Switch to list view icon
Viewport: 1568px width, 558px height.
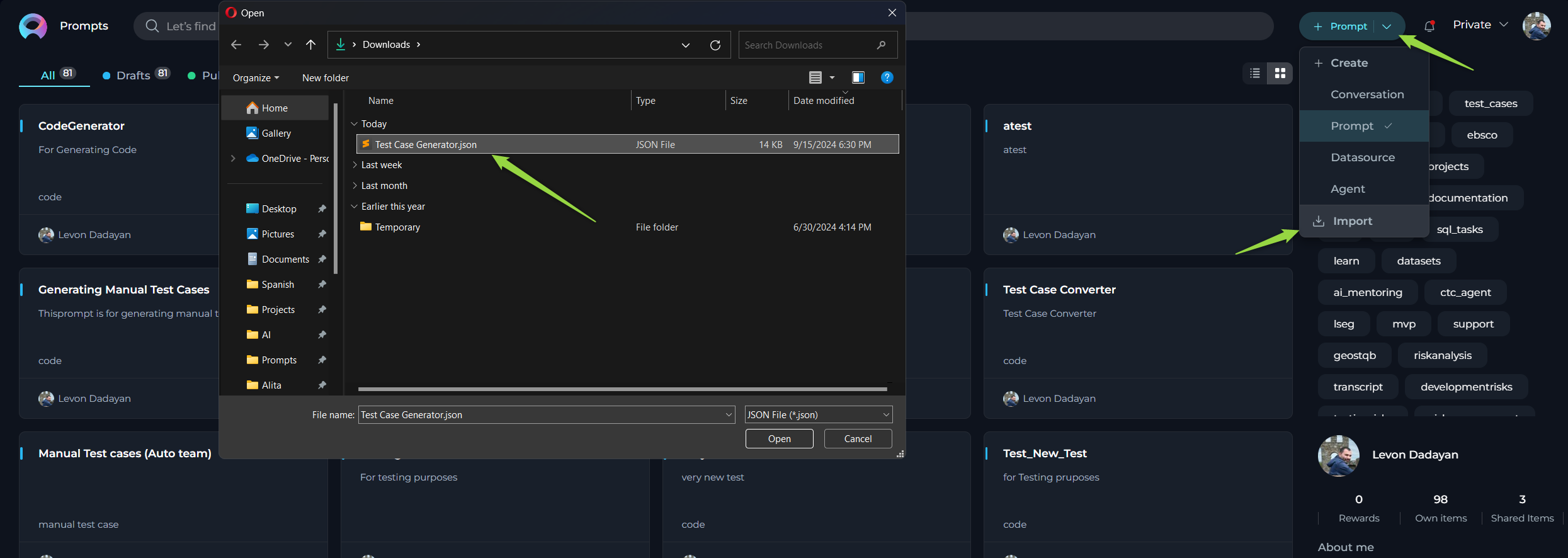1255,74
